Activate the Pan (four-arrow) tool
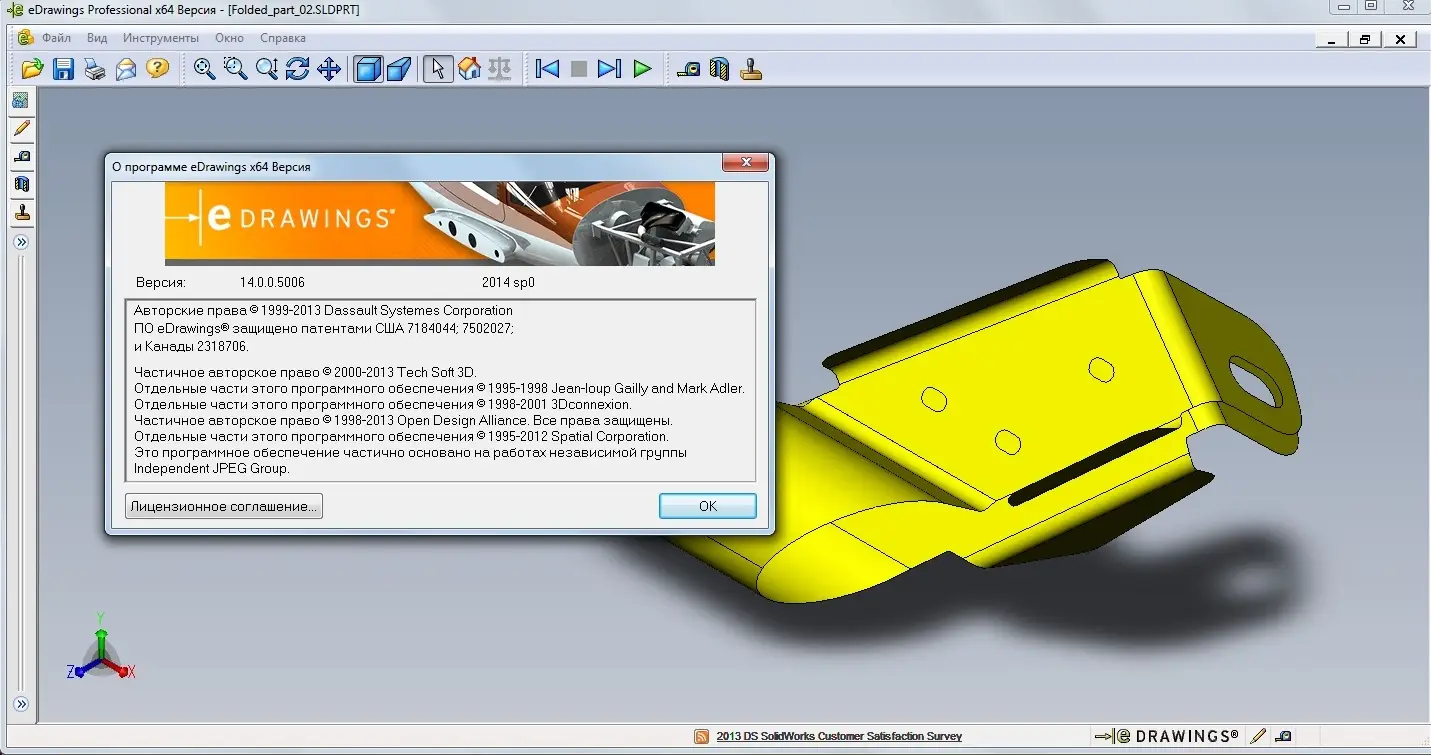Image resolution: width=1431 pixels, height=755 pixels. (x=329, y=69)
